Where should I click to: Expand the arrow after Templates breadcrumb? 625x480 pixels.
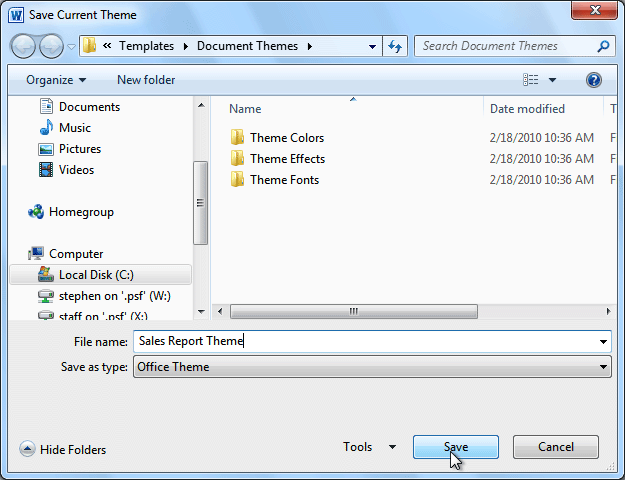[x=186, y=46]
